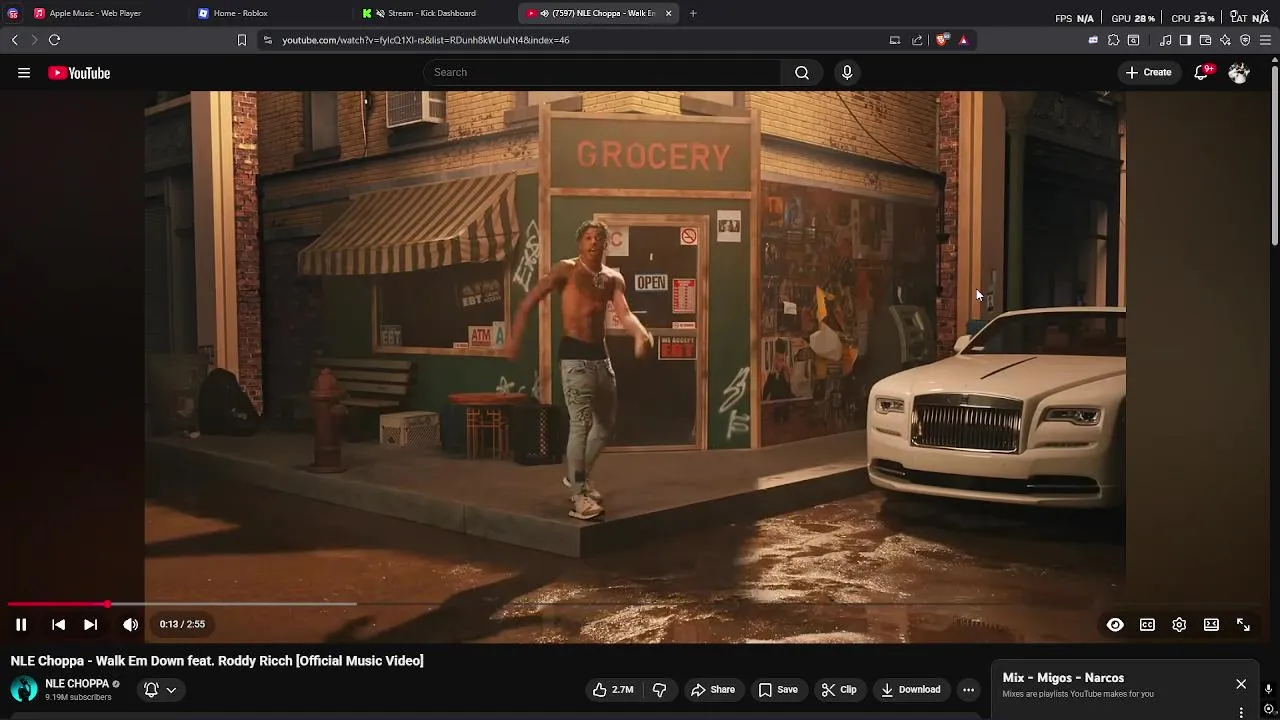The width and height of the screenshot is (1280, 720).
Task: Open video player settings gear
Action: pyautogui.click(x=1179, y=624)
